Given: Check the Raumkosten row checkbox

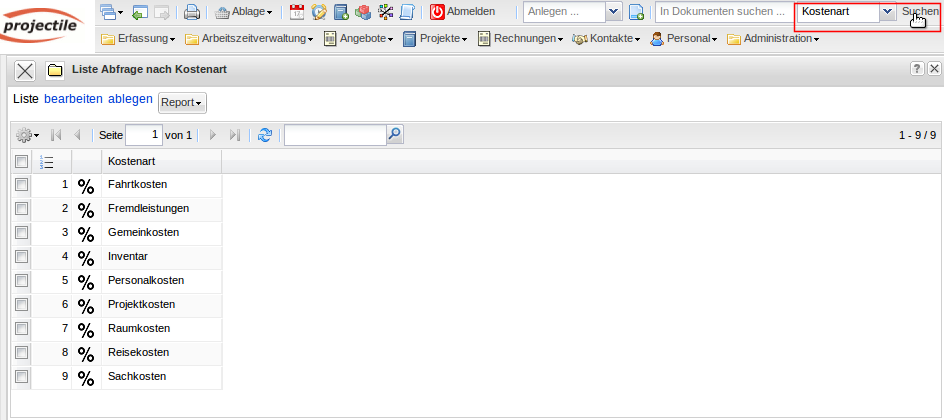Looking at the screenshot, I should coord(21,328).
